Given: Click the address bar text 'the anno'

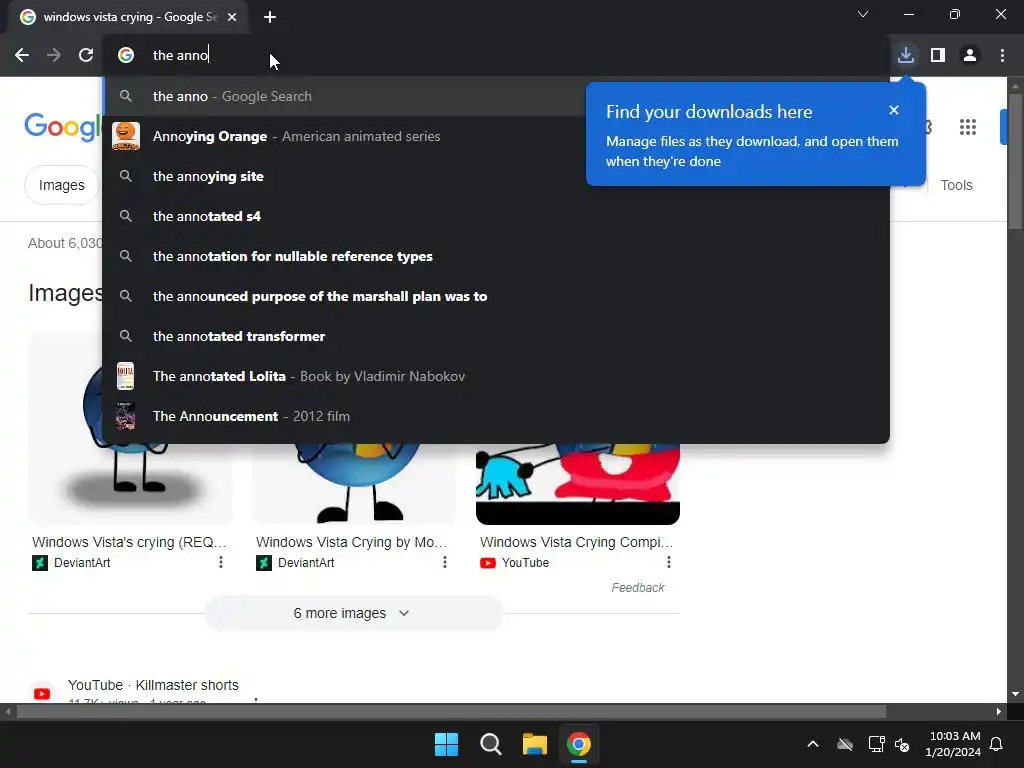Looking at the screenshot, I should pos(180,56).
